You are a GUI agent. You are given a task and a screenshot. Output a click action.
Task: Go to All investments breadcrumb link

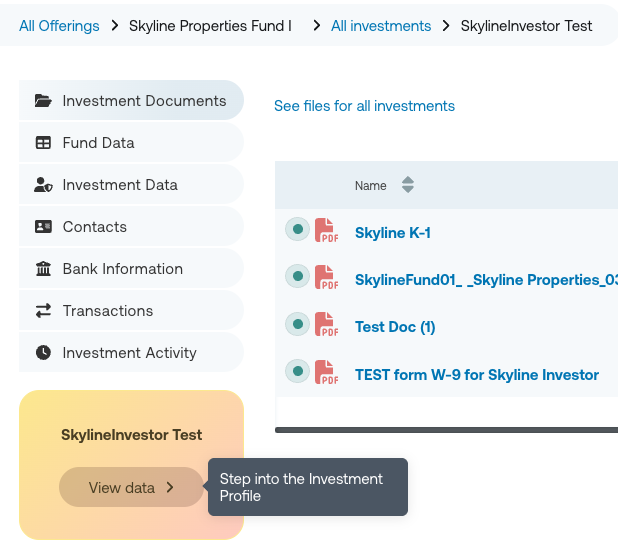(x=381, y=26)
